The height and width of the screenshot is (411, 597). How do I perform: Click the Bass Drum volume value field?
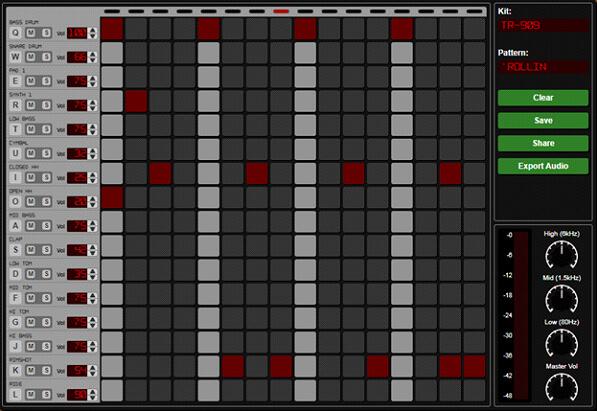tap(77, 33)
